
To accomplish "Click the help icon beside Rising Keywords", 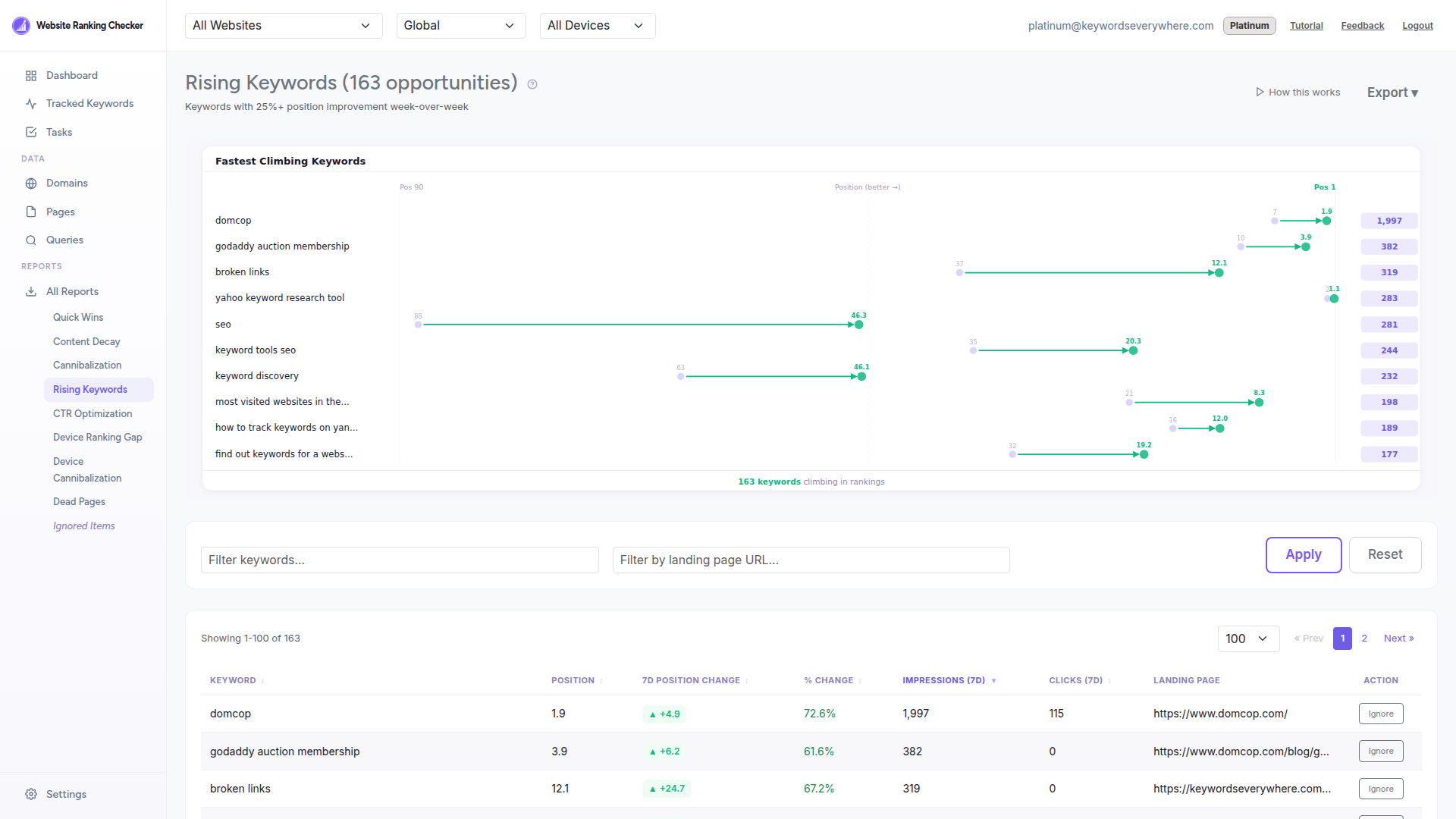I will (x=532, y=84).
